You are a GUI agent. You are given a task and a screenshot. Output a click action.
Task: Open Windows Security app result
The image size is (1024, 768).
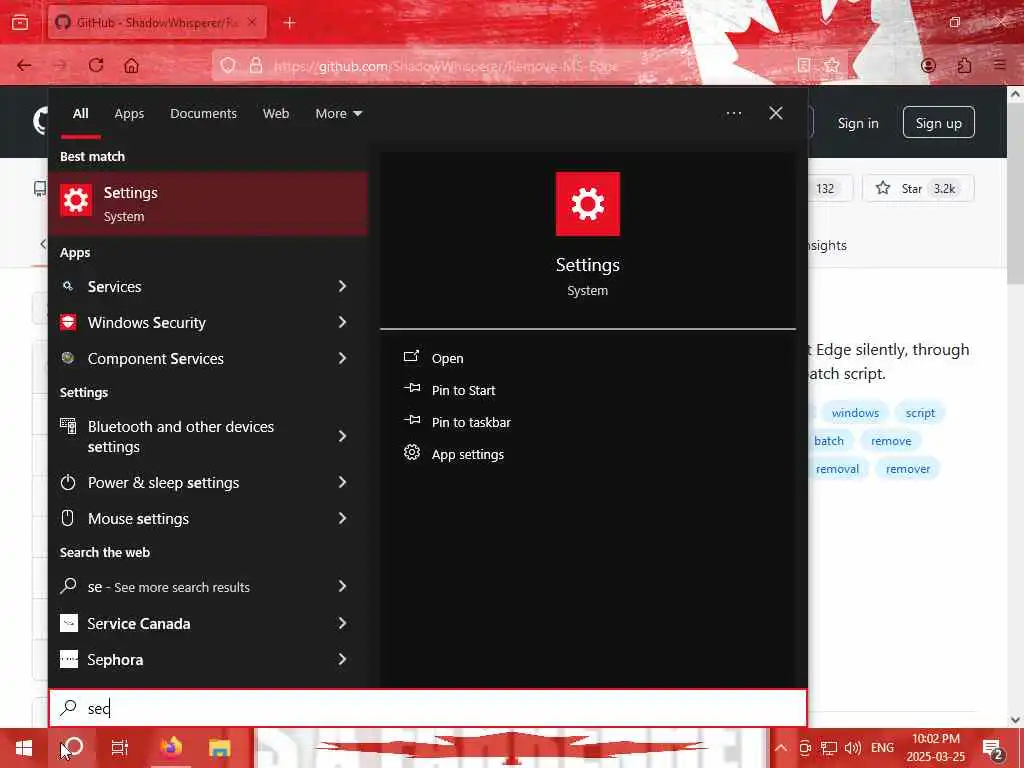tap(208, 323)
